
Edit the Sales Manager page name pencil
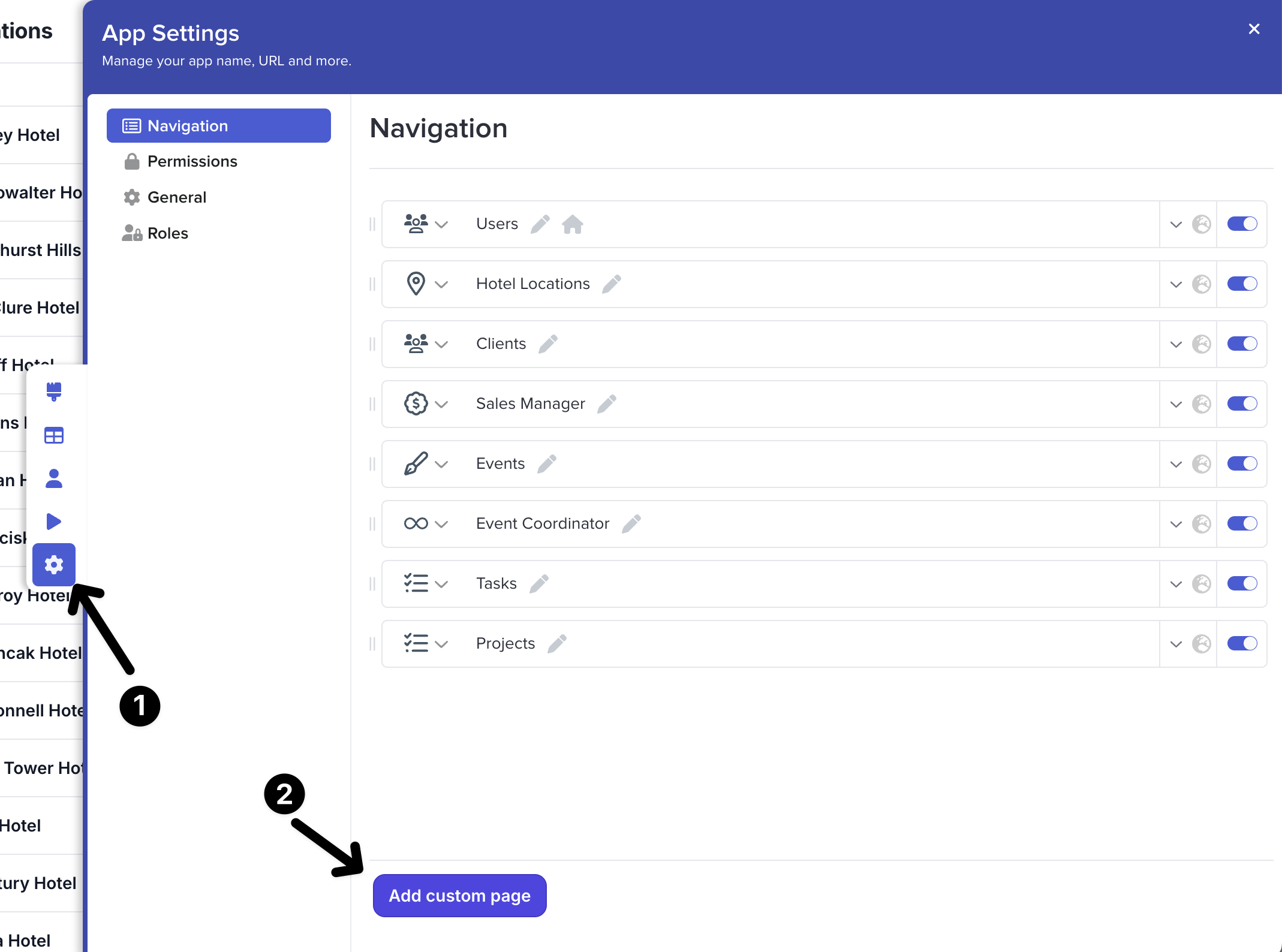(x=606, y=404)
